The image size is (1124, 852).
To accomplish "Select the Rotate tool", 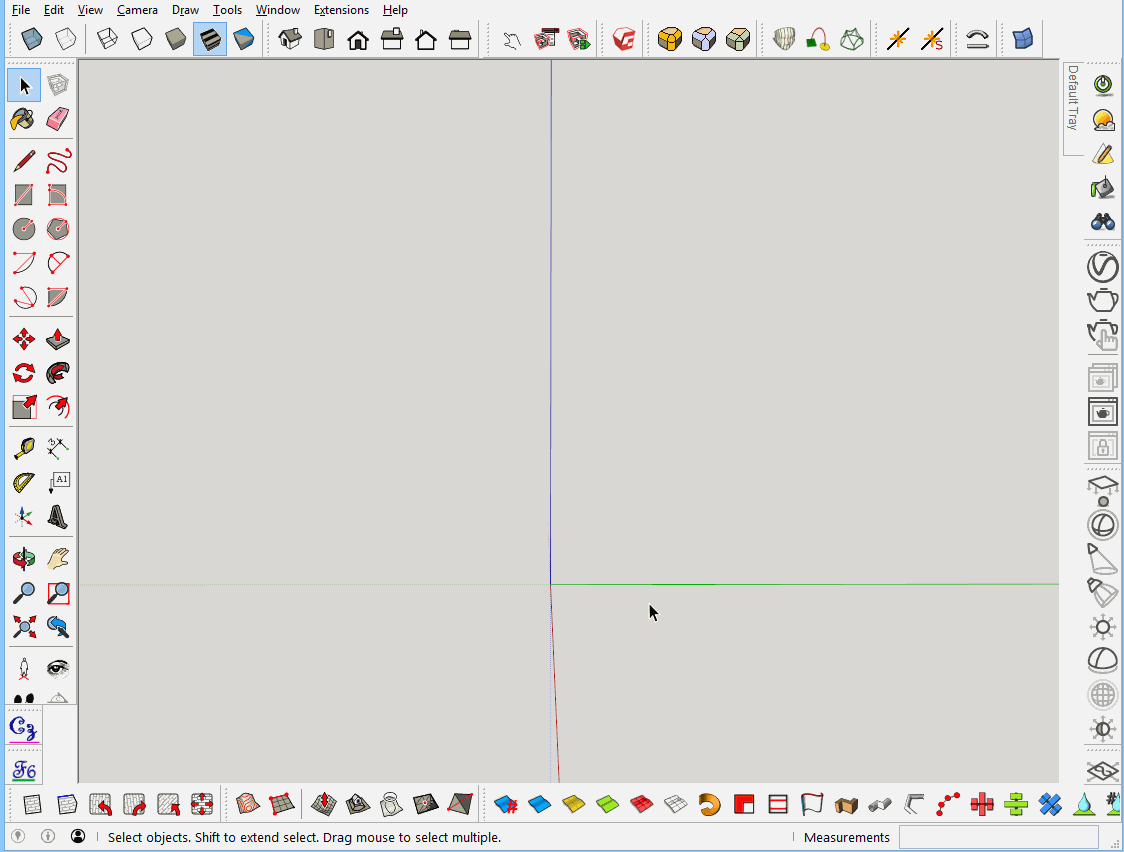I will click(x=23, y=373).
